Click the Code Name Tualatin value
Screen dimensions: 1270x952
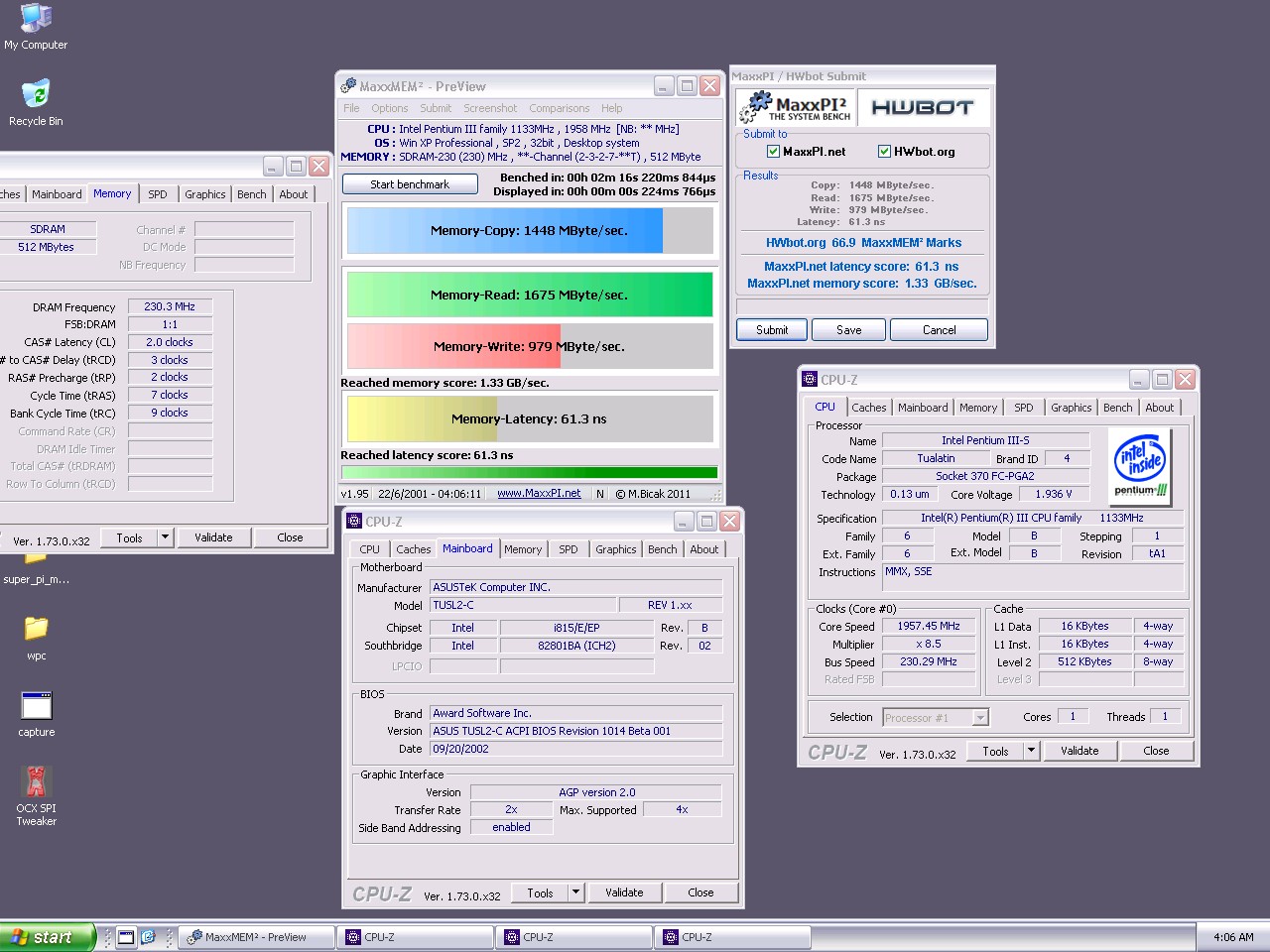click(x=936, y=458)
